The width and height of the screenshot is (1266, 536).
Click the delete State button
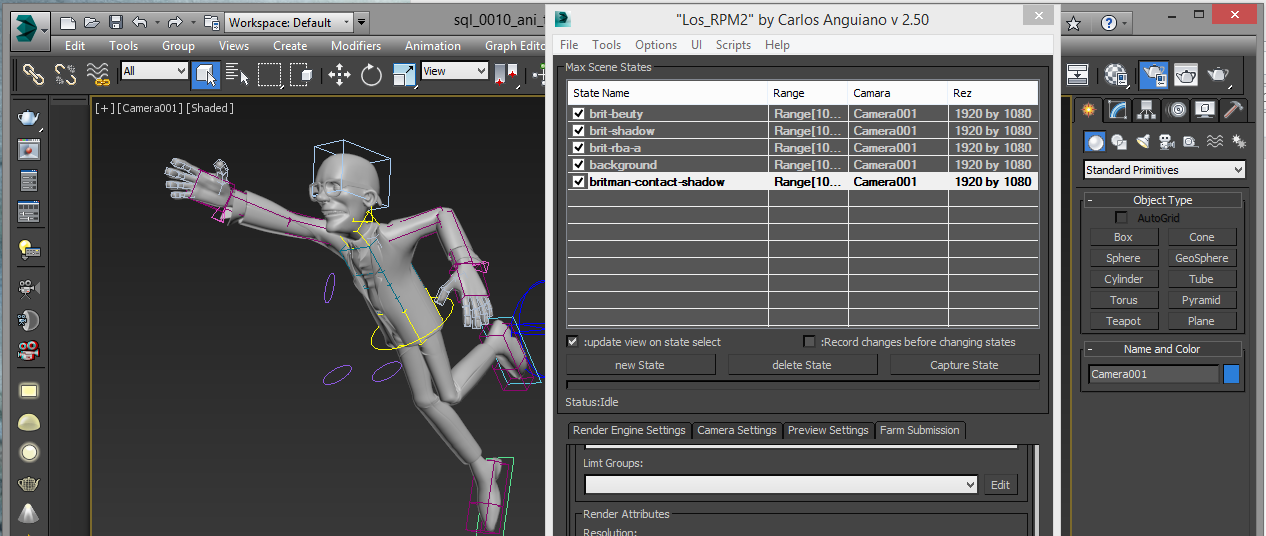802,365
